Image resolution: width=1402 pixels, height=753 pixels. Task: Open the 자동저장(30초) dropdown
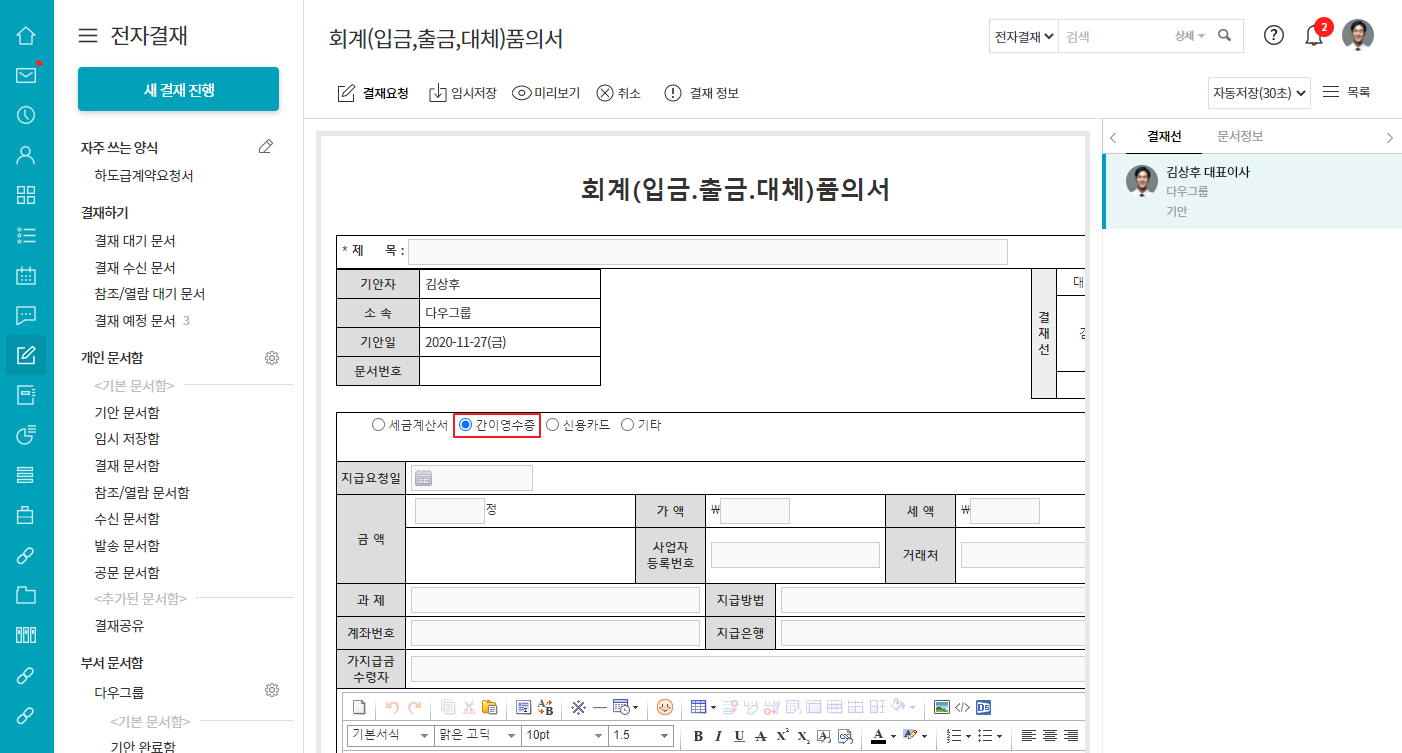click(x=1258, y=93)
